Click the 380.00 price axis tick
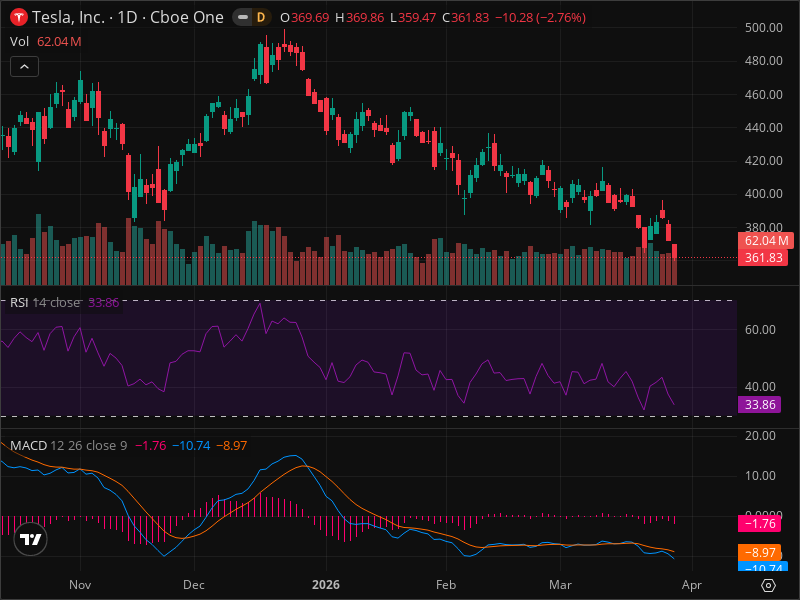 point(763,227)
